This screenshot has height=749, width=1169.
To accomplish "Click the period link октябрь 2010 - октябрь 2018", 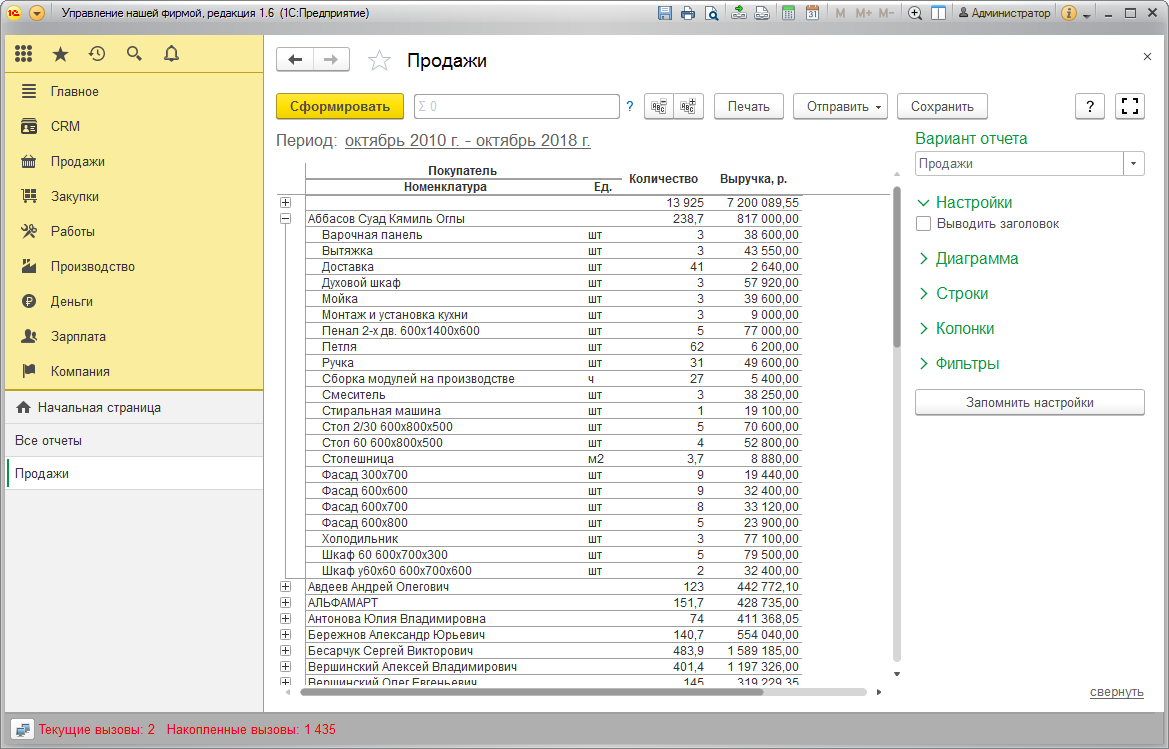I will [x=467, y=140].
